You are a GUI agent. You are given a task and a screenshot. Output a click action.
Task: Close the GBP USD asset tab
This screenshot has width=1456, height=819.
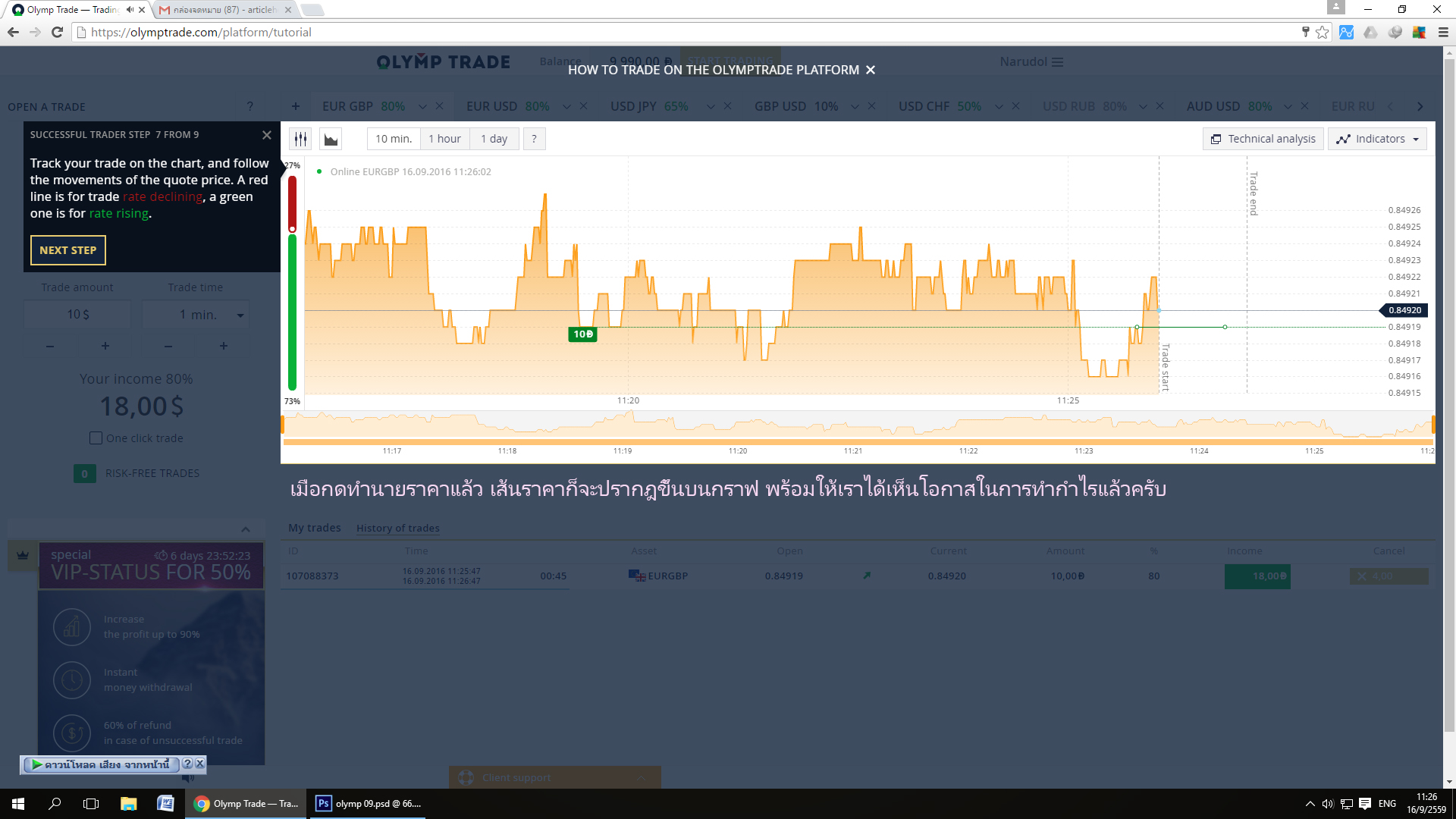[871, 106]
